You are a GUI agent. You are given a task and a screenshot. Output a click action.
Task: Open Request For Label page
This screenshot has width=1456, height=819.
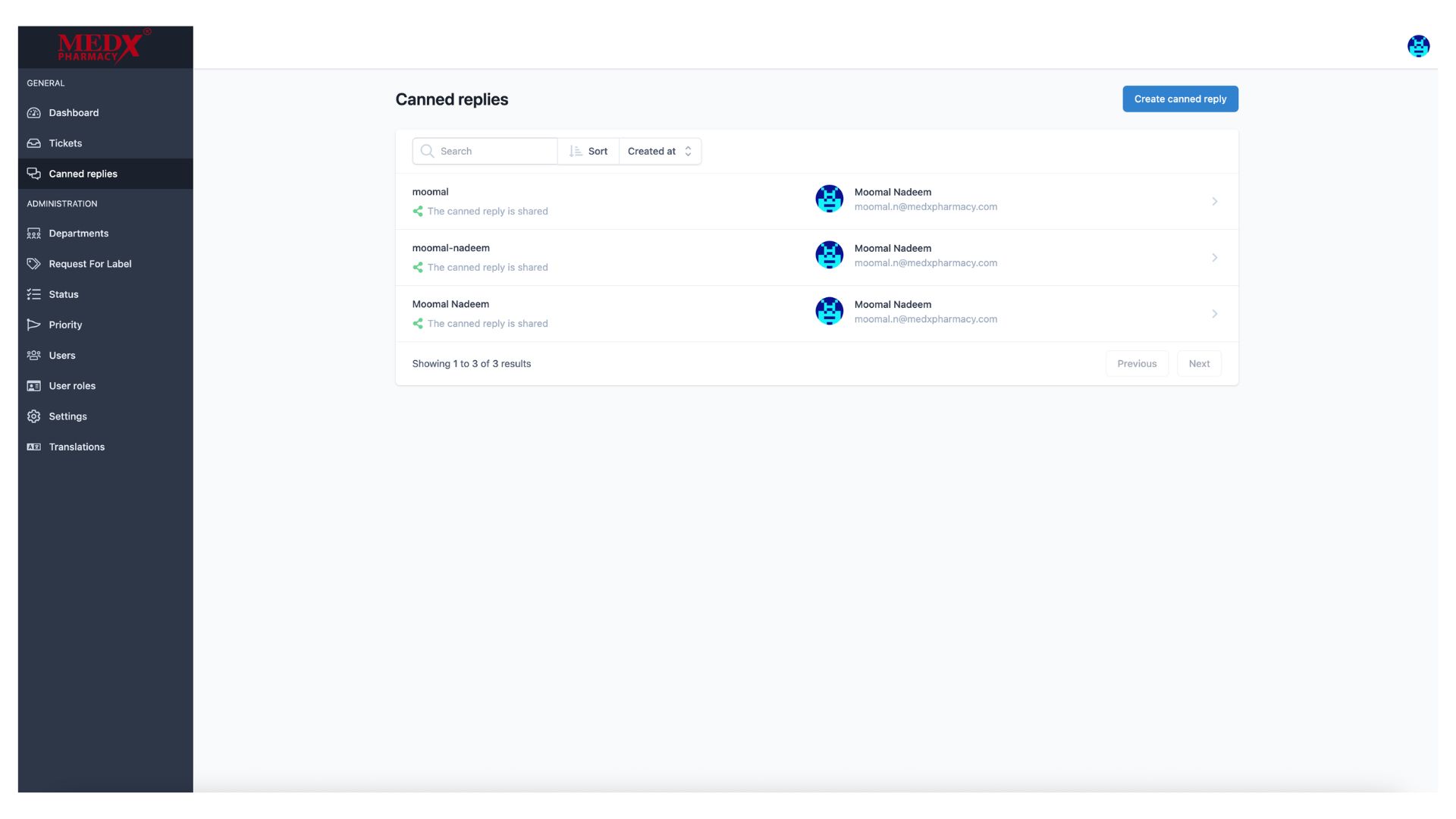click(105, 264)
